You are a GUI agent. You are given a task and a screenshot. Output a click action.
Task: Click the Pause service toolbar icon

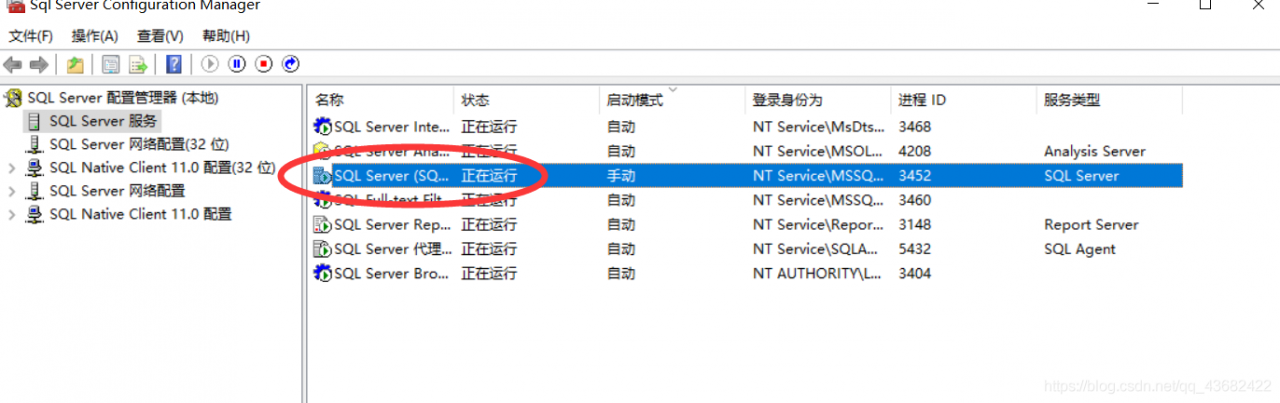tap(237, 64)
